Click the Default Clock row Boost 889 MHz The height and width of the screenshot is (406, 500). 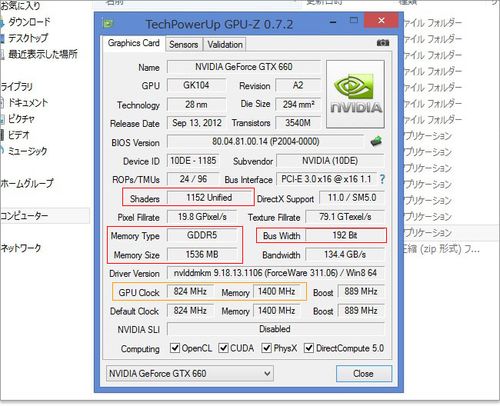pos(361,311)
